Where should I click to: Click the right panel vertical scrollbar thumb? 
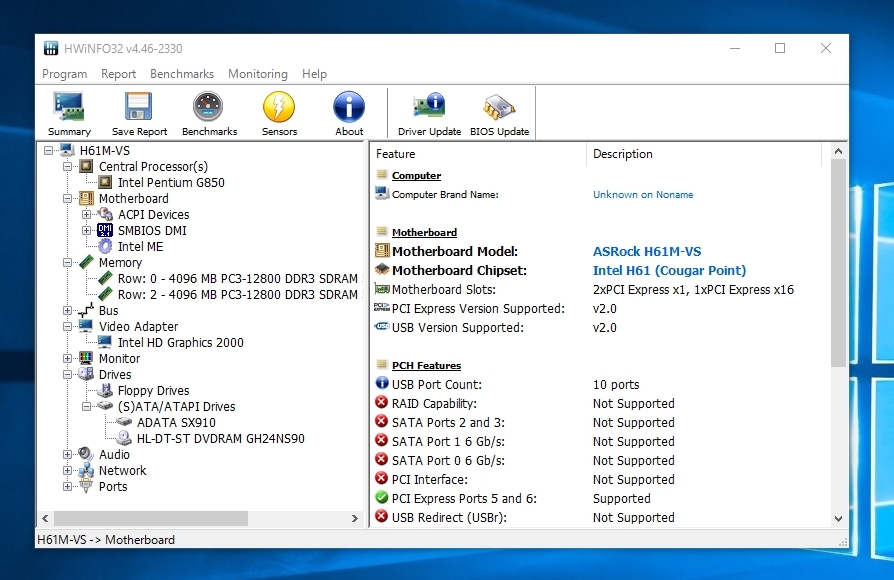click(838, 263)
